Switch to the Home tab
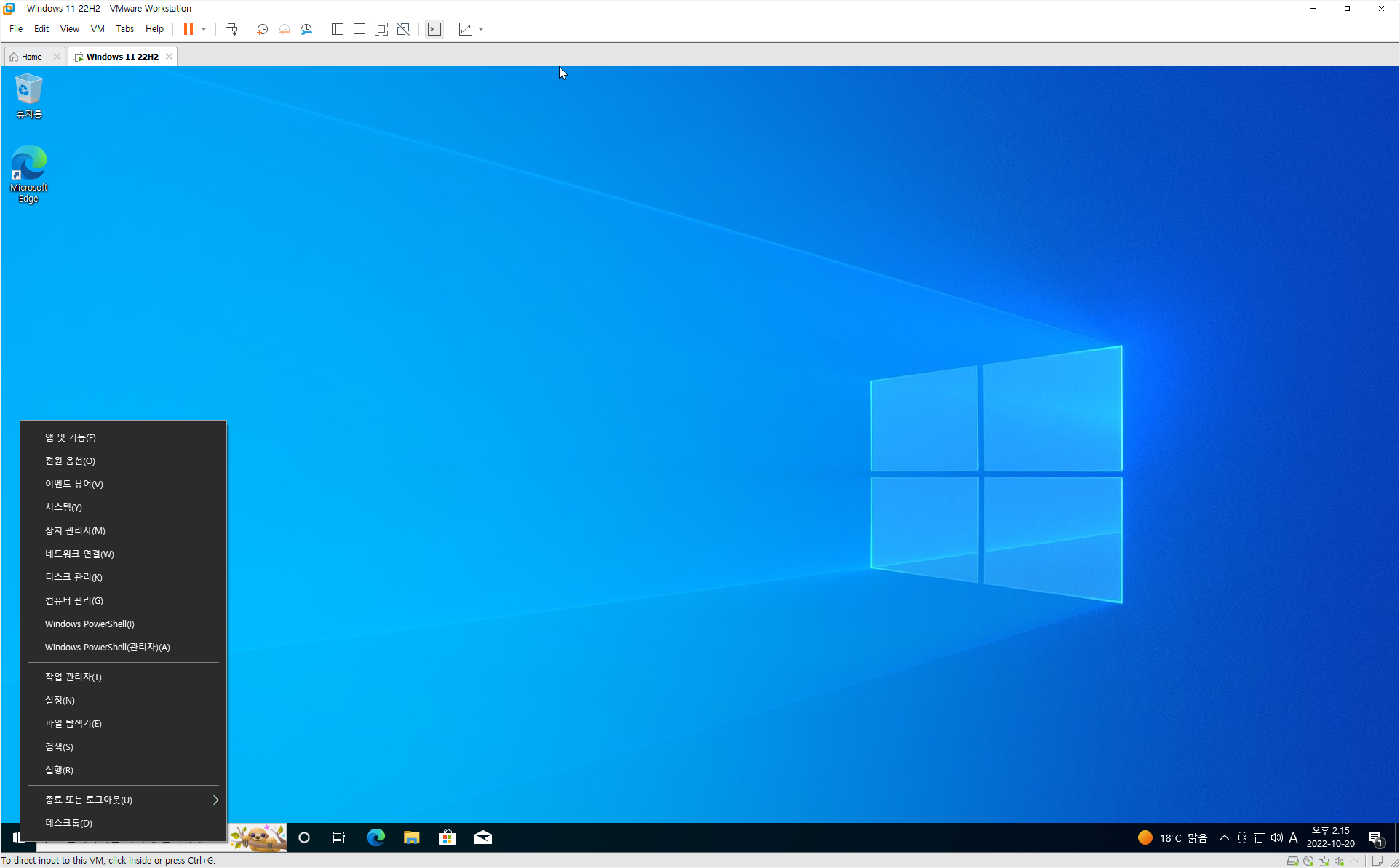This screenshot has height=868, width=1400. tap(31, 57)
